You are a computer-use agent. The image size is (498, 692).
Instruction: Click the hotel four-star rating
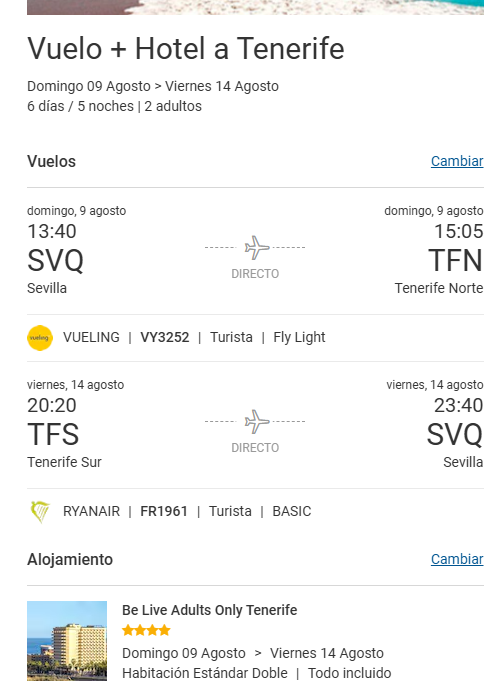point(146,630)
